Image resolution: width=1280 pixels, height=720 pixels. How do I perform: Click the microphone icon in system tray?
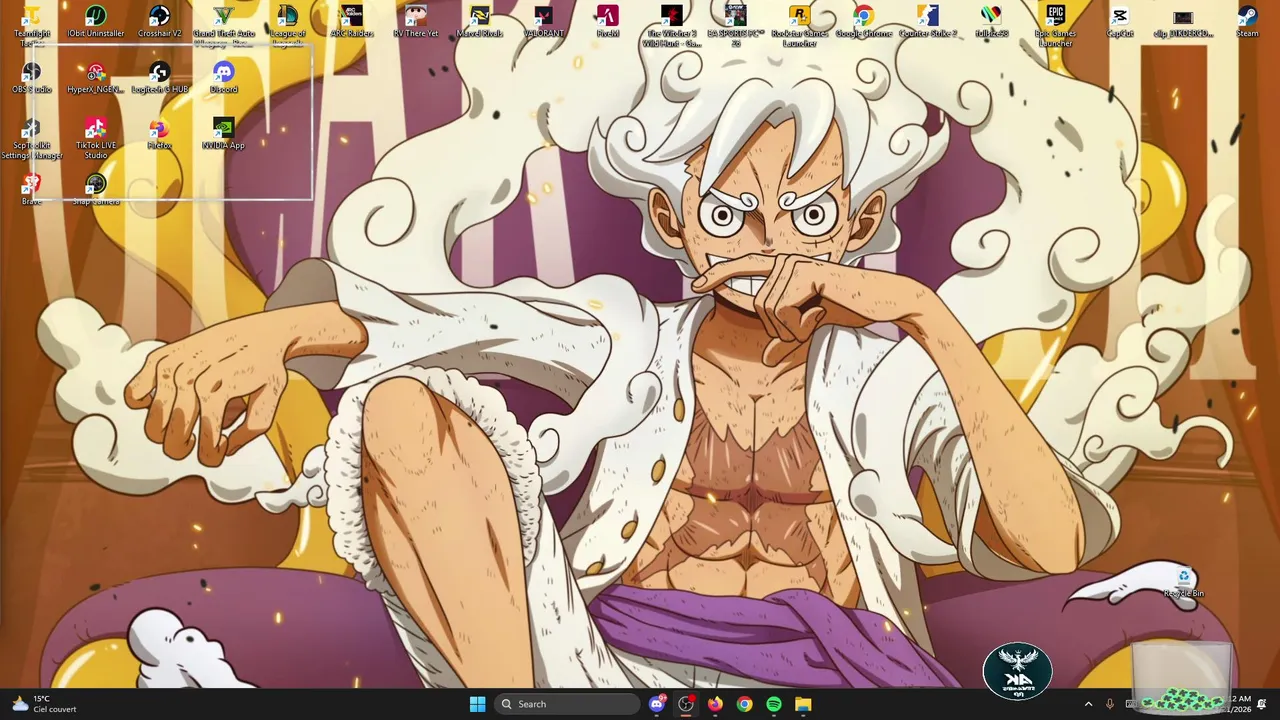pyautogui.click(x=1109, y=704)
